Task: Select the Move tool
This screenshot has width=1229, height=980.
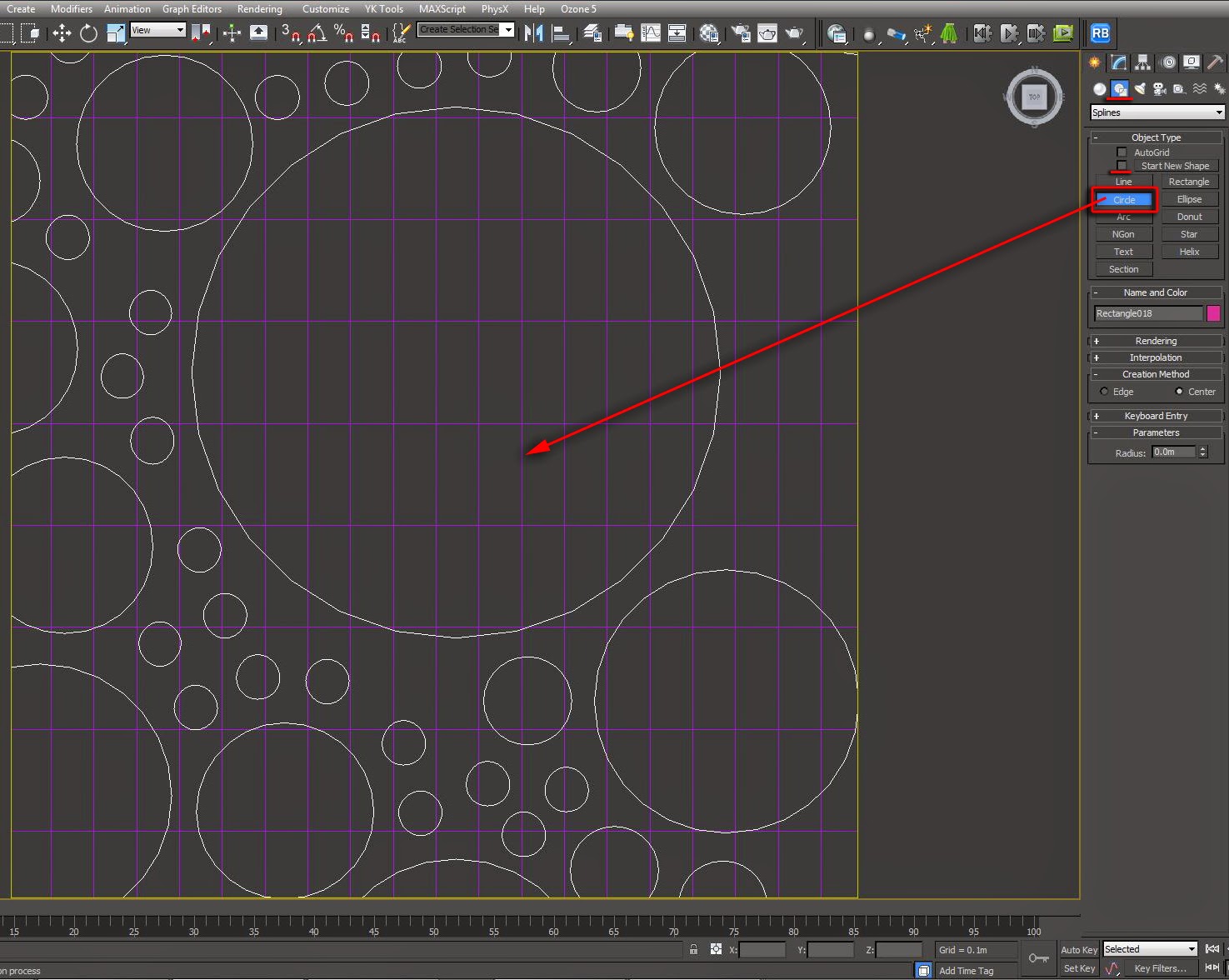Action: click(62, 33)
